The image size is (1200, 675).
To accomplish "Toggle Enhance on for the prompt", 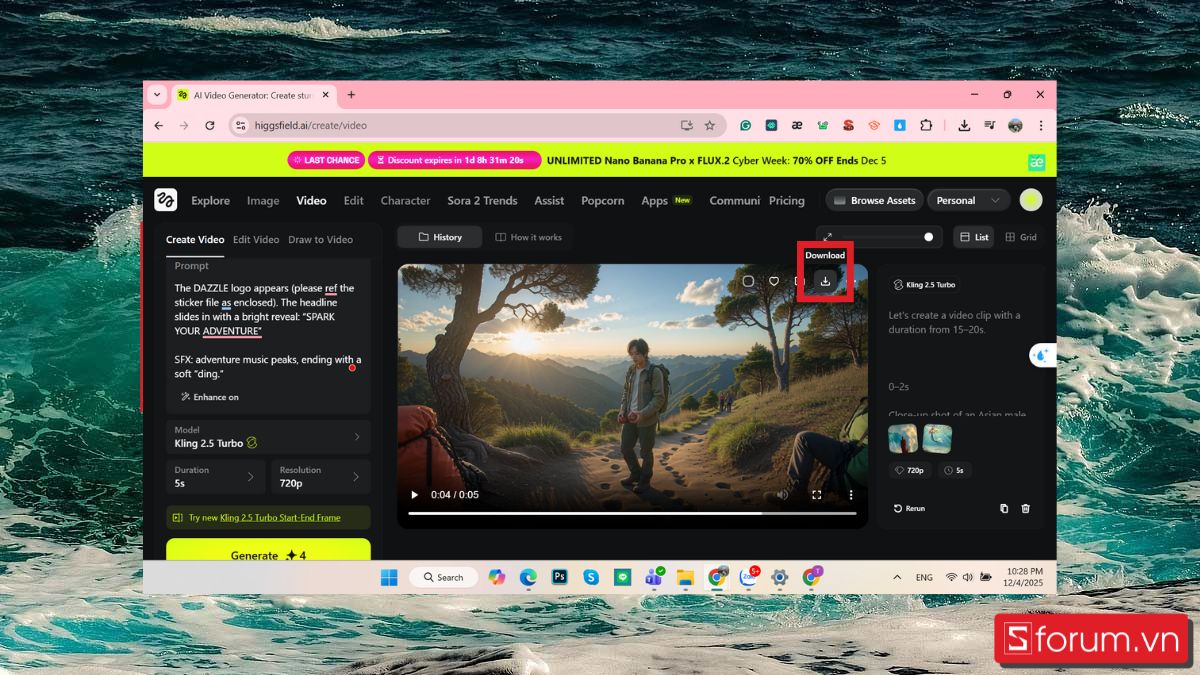I will 210,397.
